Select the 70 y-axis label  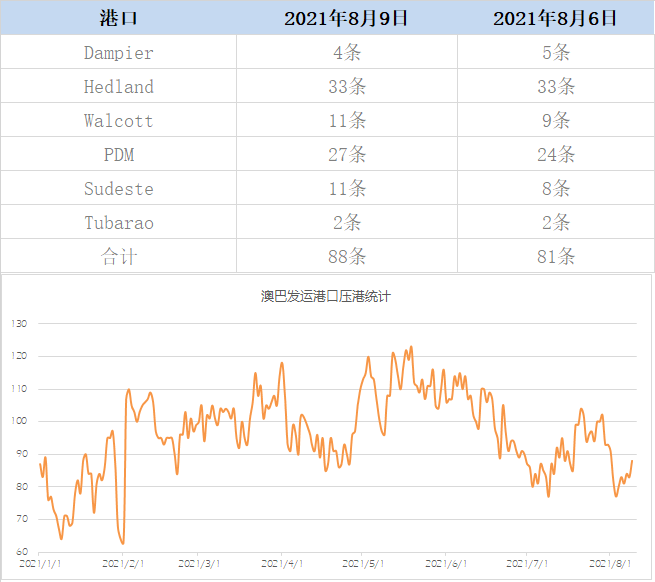point(22,519)
